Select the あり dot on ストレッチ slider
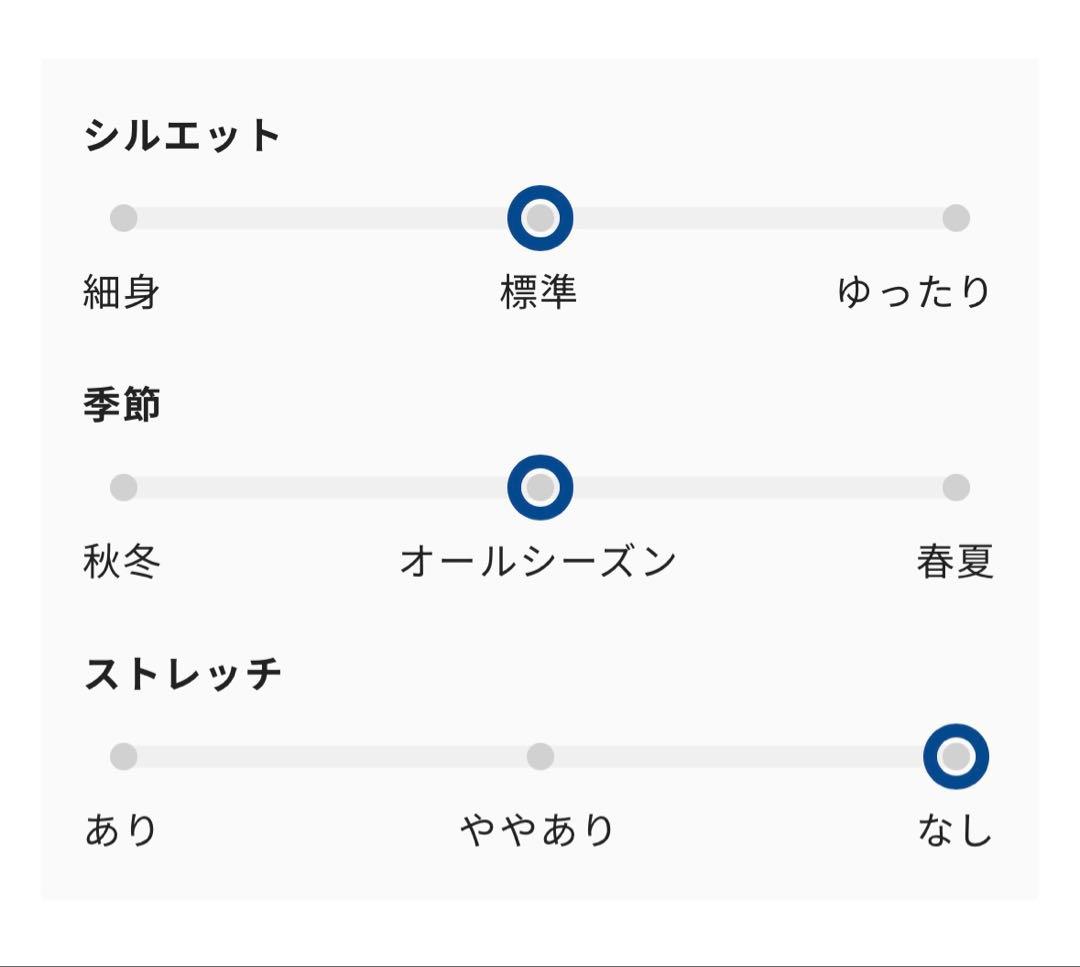Image resolution: width=1080 pixels, height=967 pixels. (123, 757)
